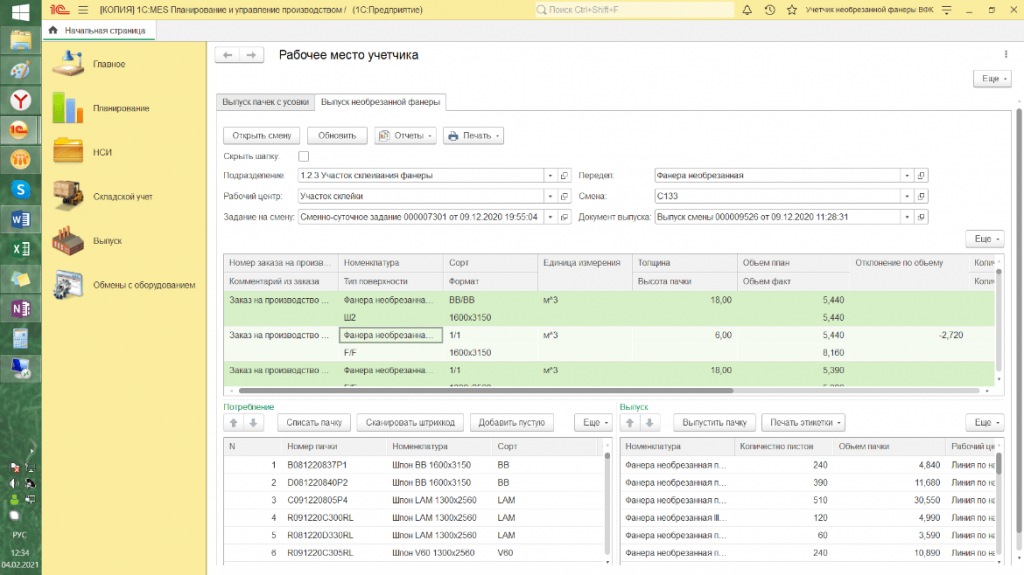This screenshot has width=1024, height=575.
Task: Move row up in Потребление panel
Action: 233,423
